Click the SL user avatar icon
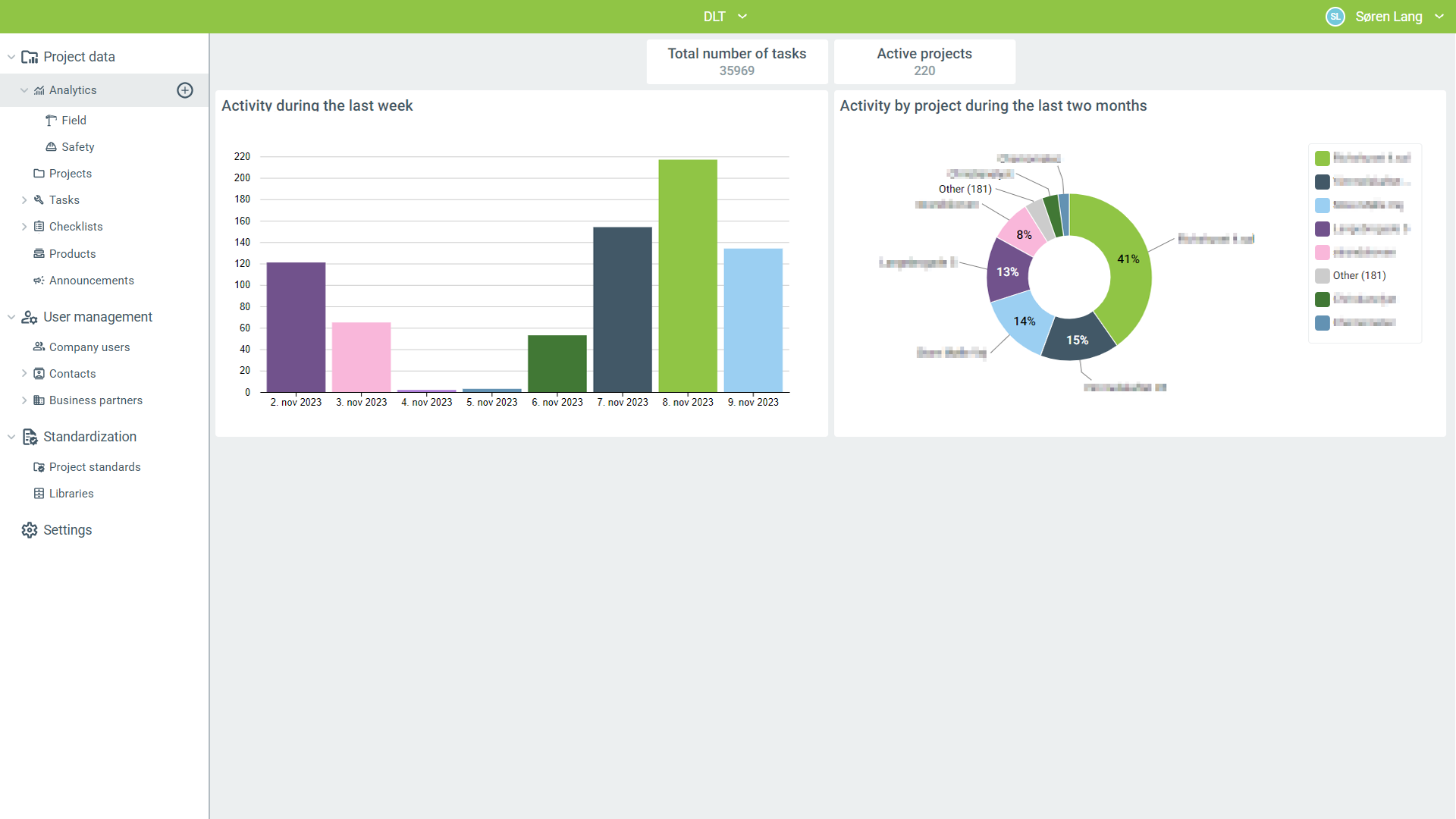This screenshot has height=819, width=1456. click(1335, 17)
